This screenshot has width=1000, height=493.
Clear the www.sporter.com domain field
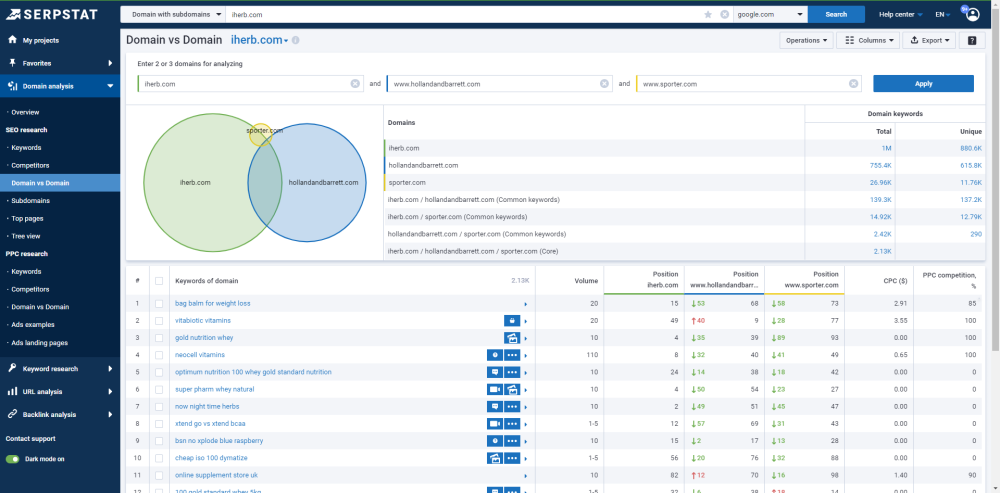pyautogui.click(x=853, y=84)
